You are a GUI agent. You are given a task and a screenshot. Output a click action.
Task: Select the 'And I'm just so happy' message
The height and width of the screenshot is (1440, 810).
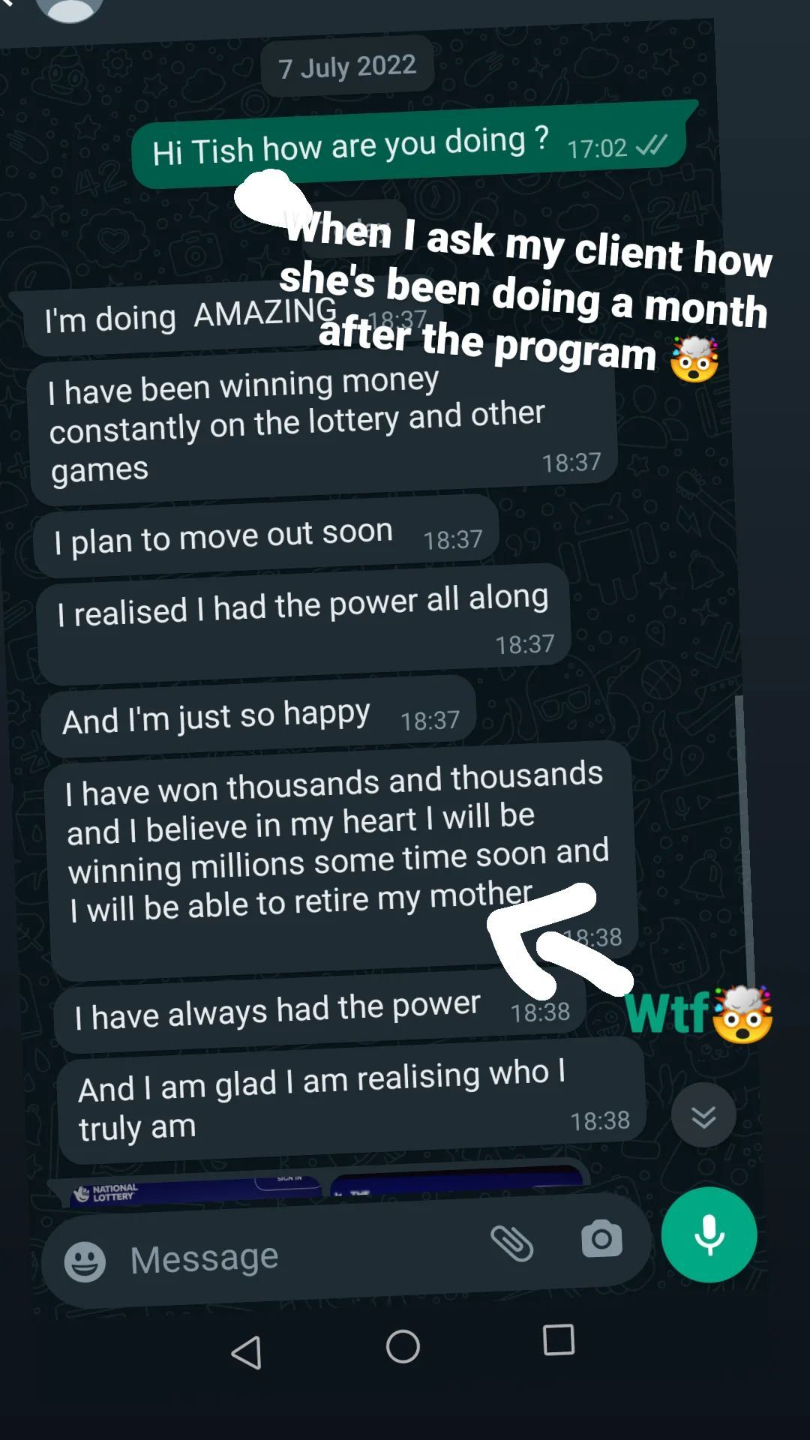[258, 717]
